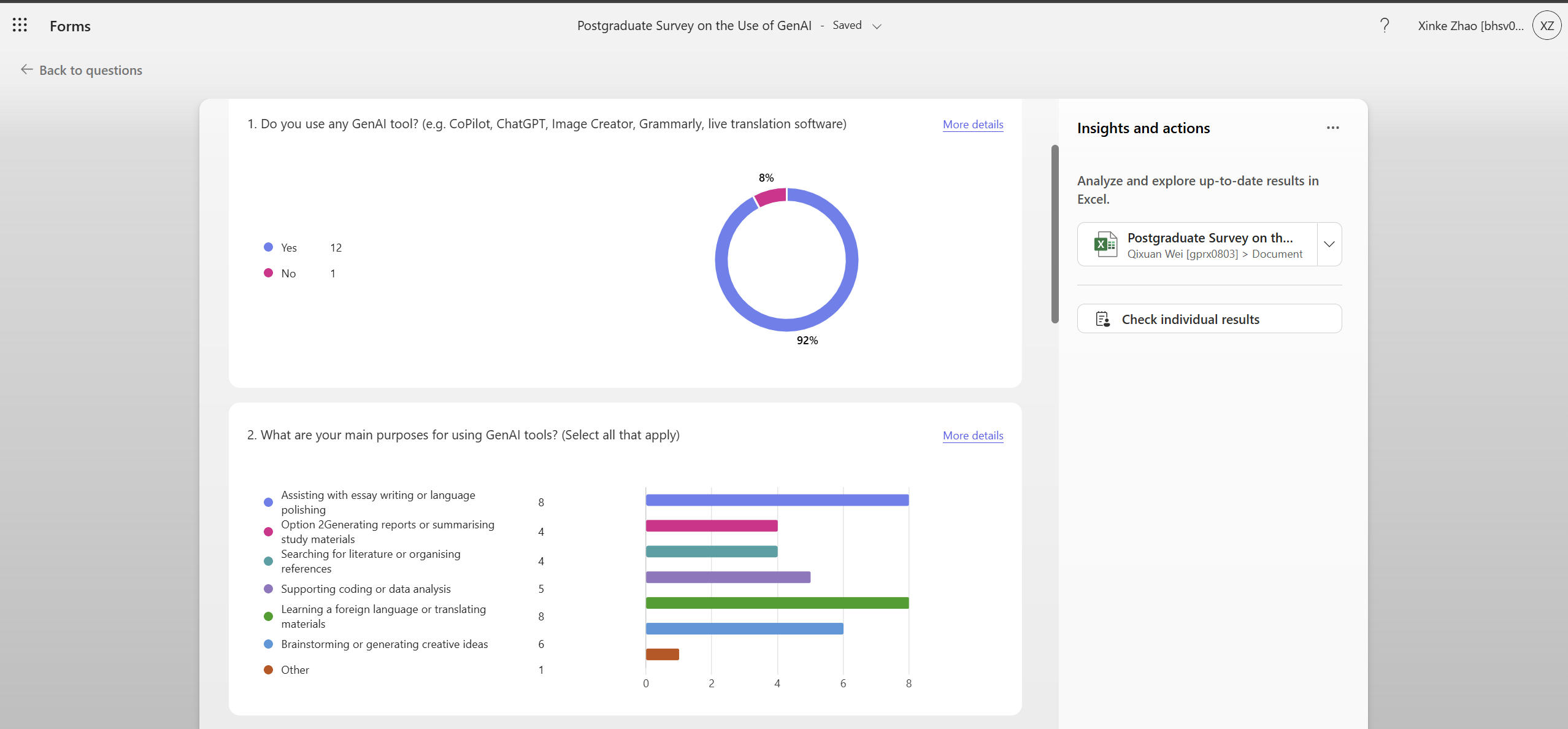
Task: Go Back to questions
Action: (x=90, y=70)
